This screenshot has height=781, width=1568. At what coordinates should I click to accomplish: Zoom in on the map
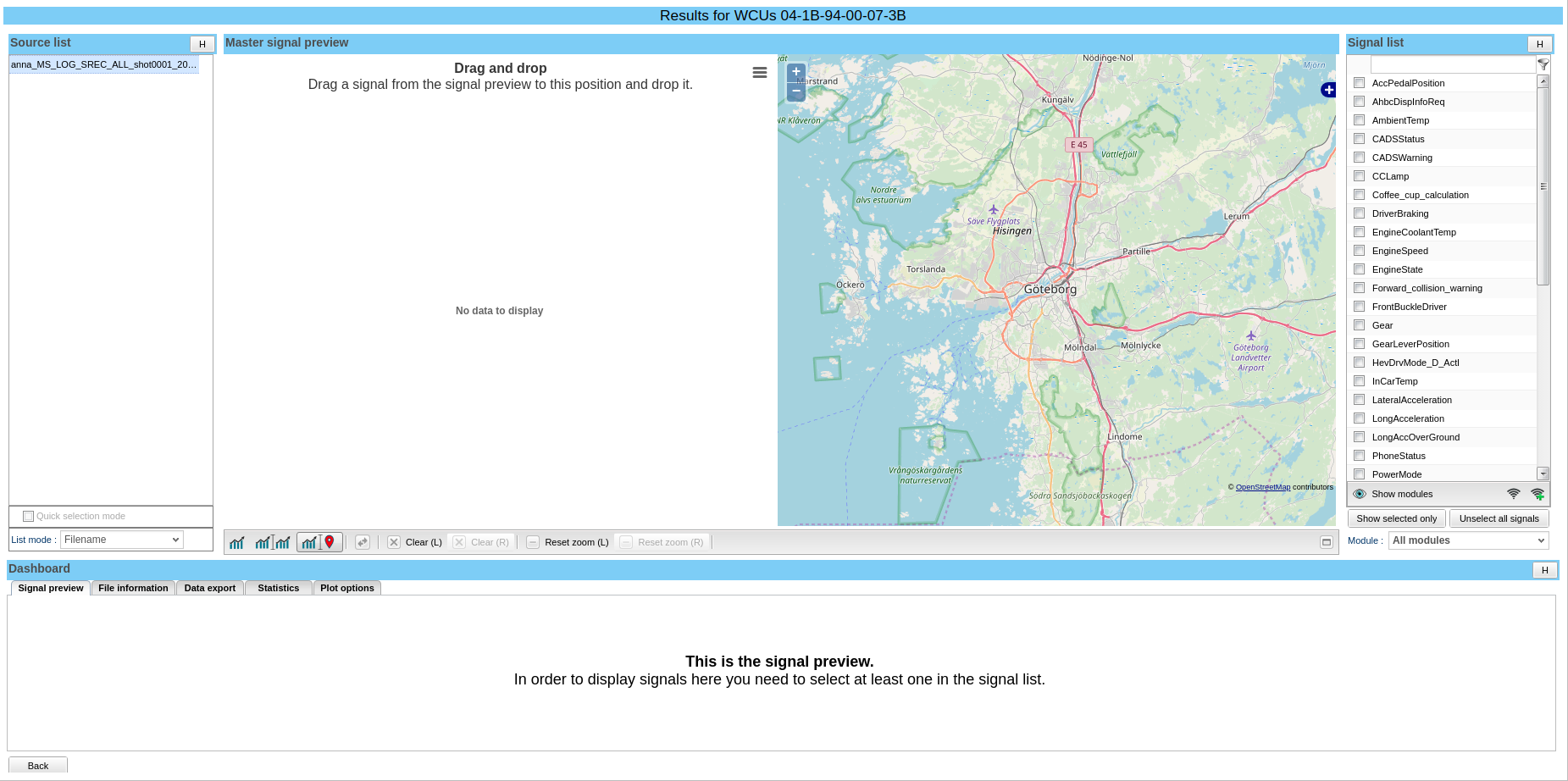pyautogui.click(x=795, y=72)
